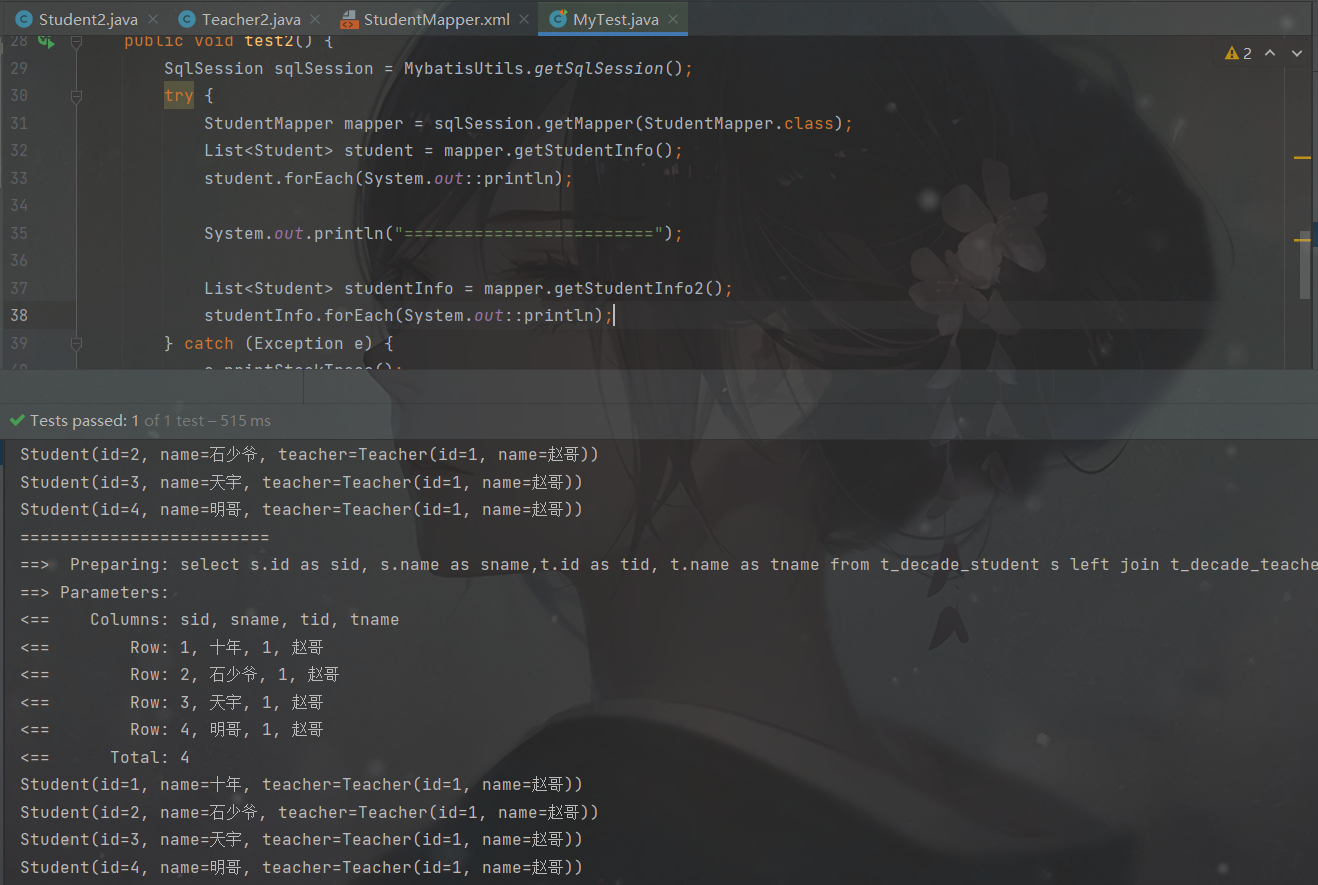Close the Student2.java tab

pos(153,19)
